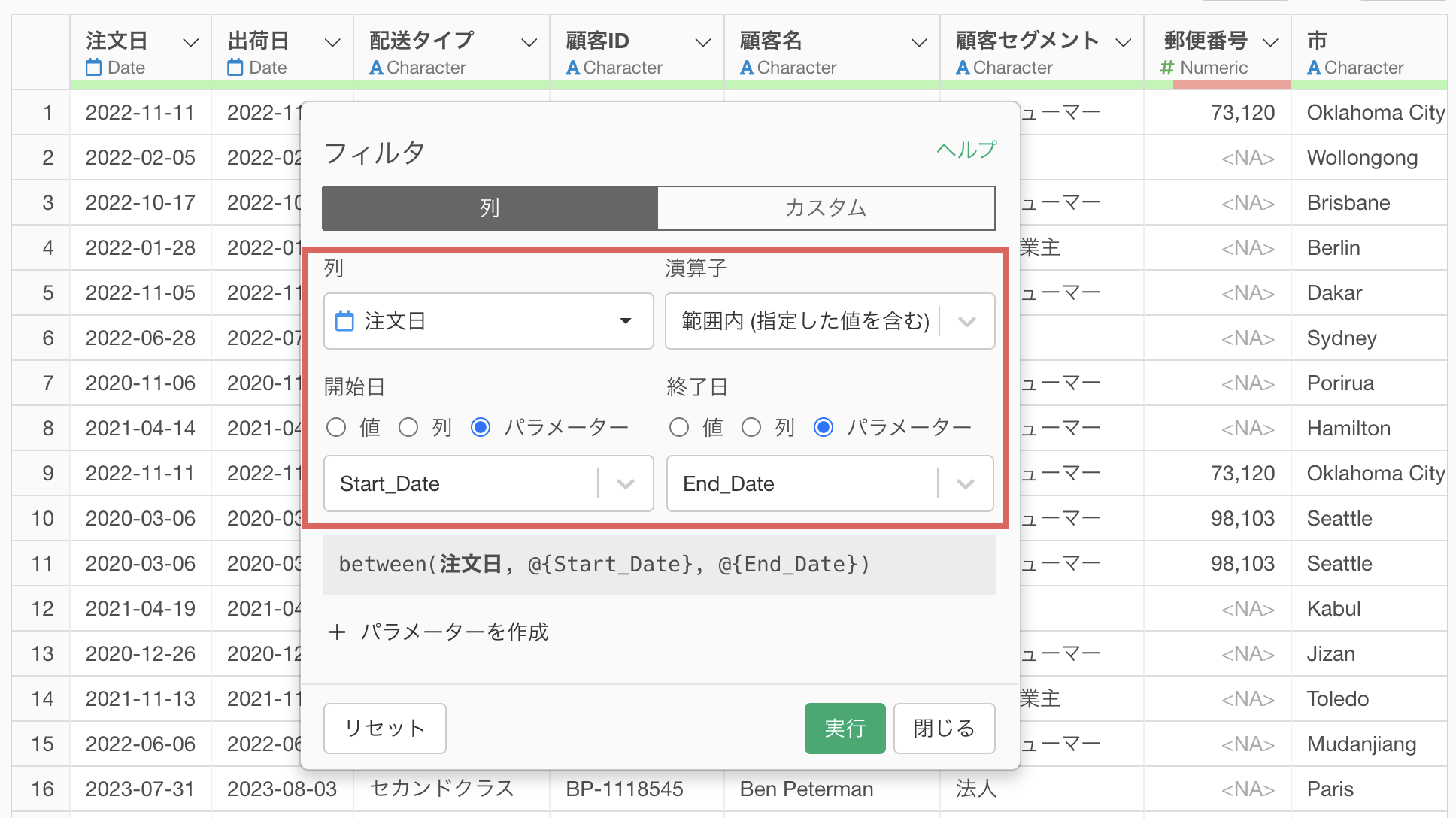Screen dimensions: 1456x818
Task: Click the Ben Peterman customer name cell
Action: pyautogui.click(x=832, y=789)
